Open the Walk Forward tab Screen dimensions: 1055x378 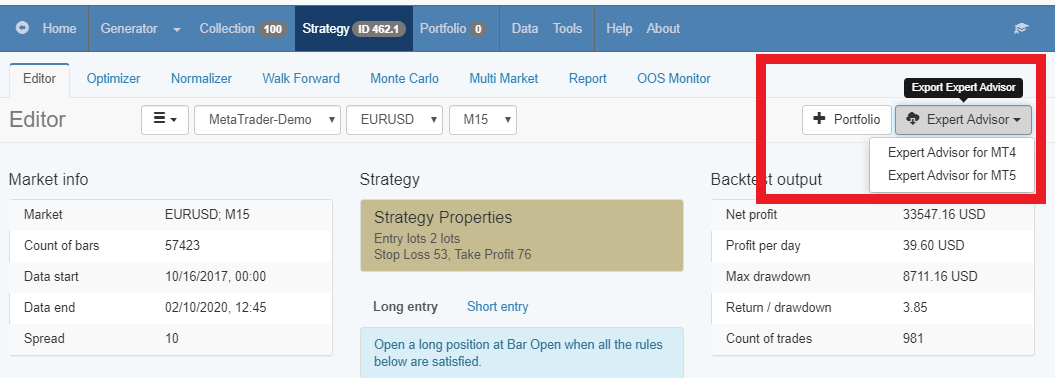click(301, 79)
